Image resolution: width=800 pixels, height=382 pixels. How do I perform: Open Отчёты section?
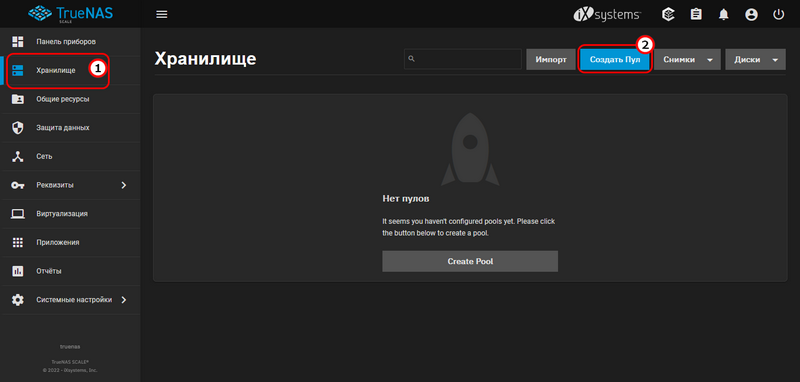point(70,271)
